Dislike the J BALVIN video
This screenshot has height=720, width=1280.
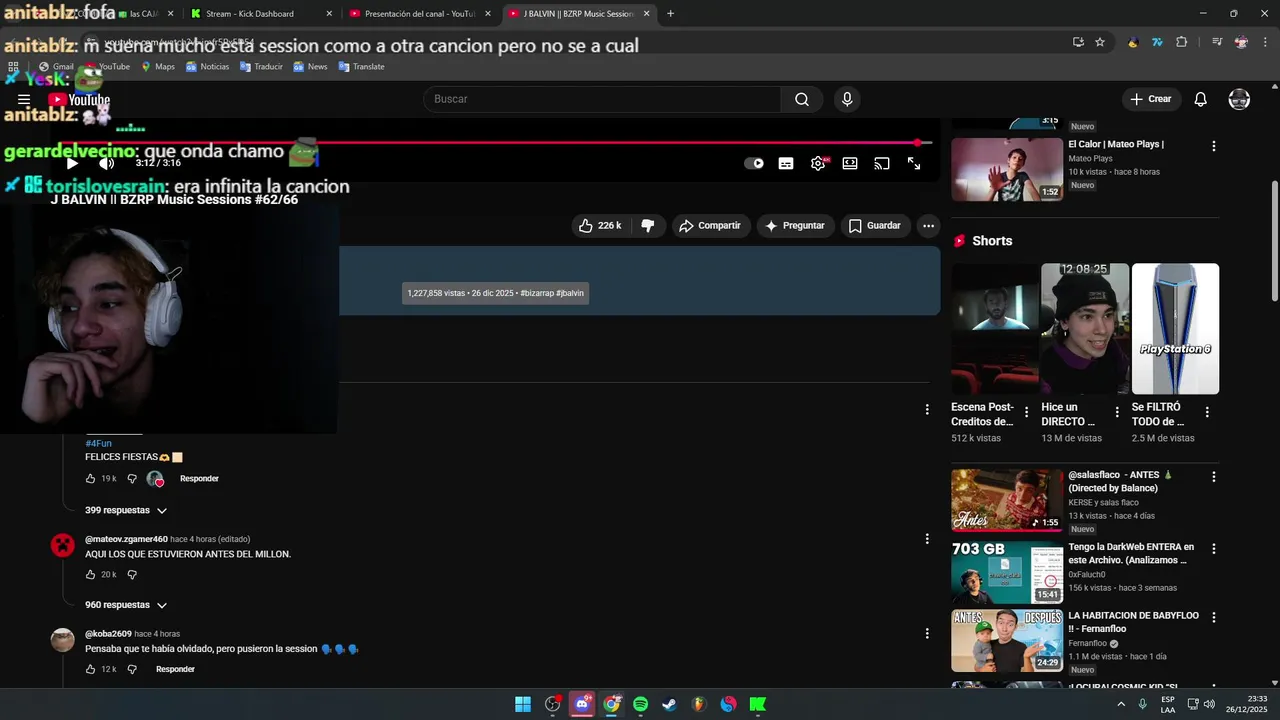[648, 226]
